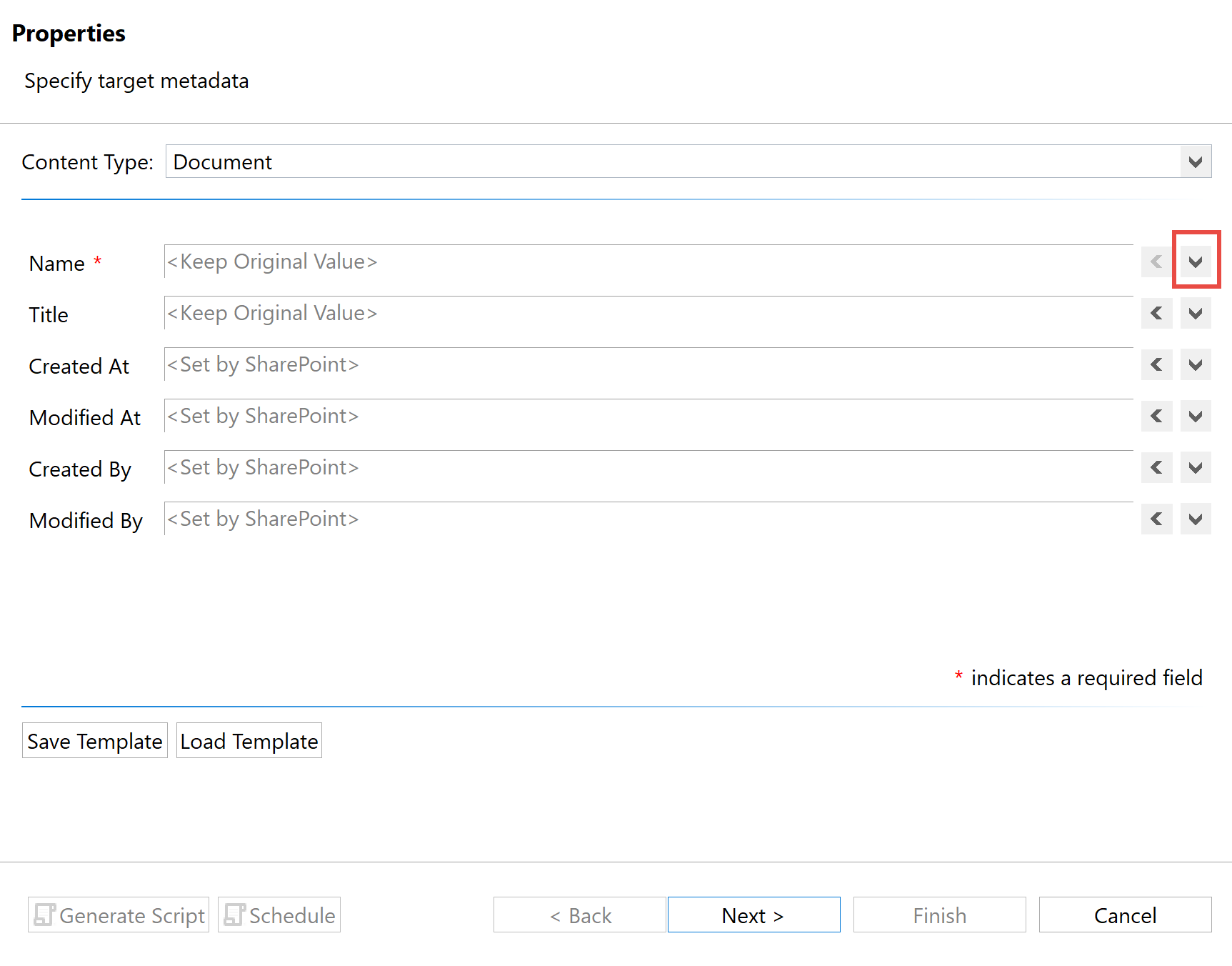Click into the Name input field
Screen dimensions: 1232x966
click(x=648, y=262)
